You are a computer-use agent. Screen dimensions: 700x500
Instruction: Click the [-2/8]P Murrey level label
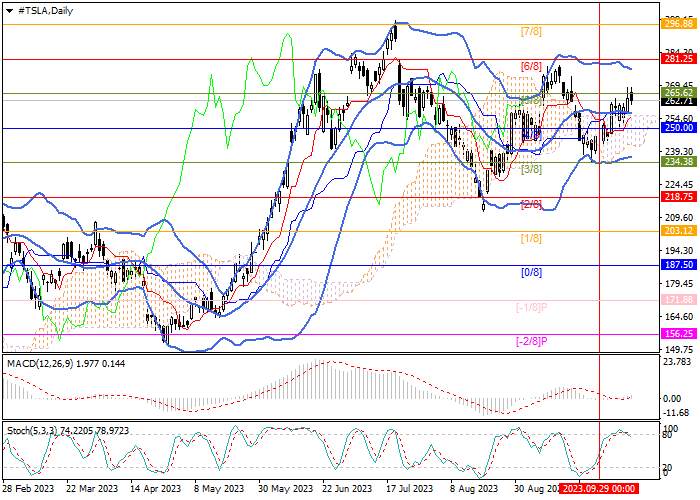[532, 342]
